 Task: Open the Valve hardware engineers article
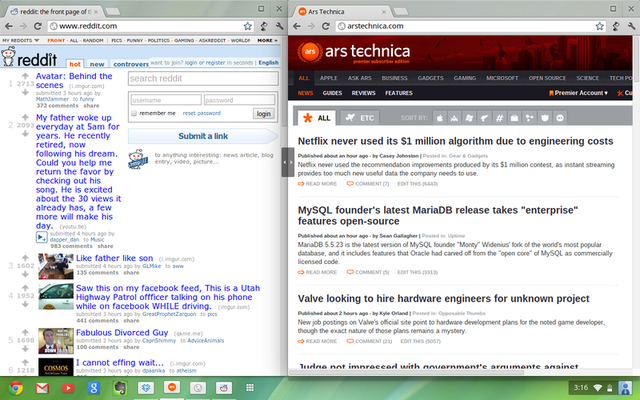443,299
